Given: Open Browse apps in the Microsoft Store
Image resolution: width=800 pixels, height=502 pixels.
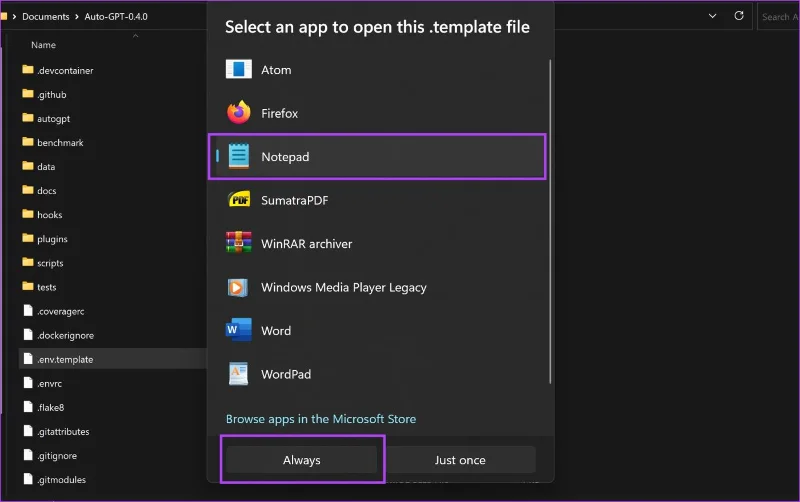Looking at the screenshot, I should (321, 419).
